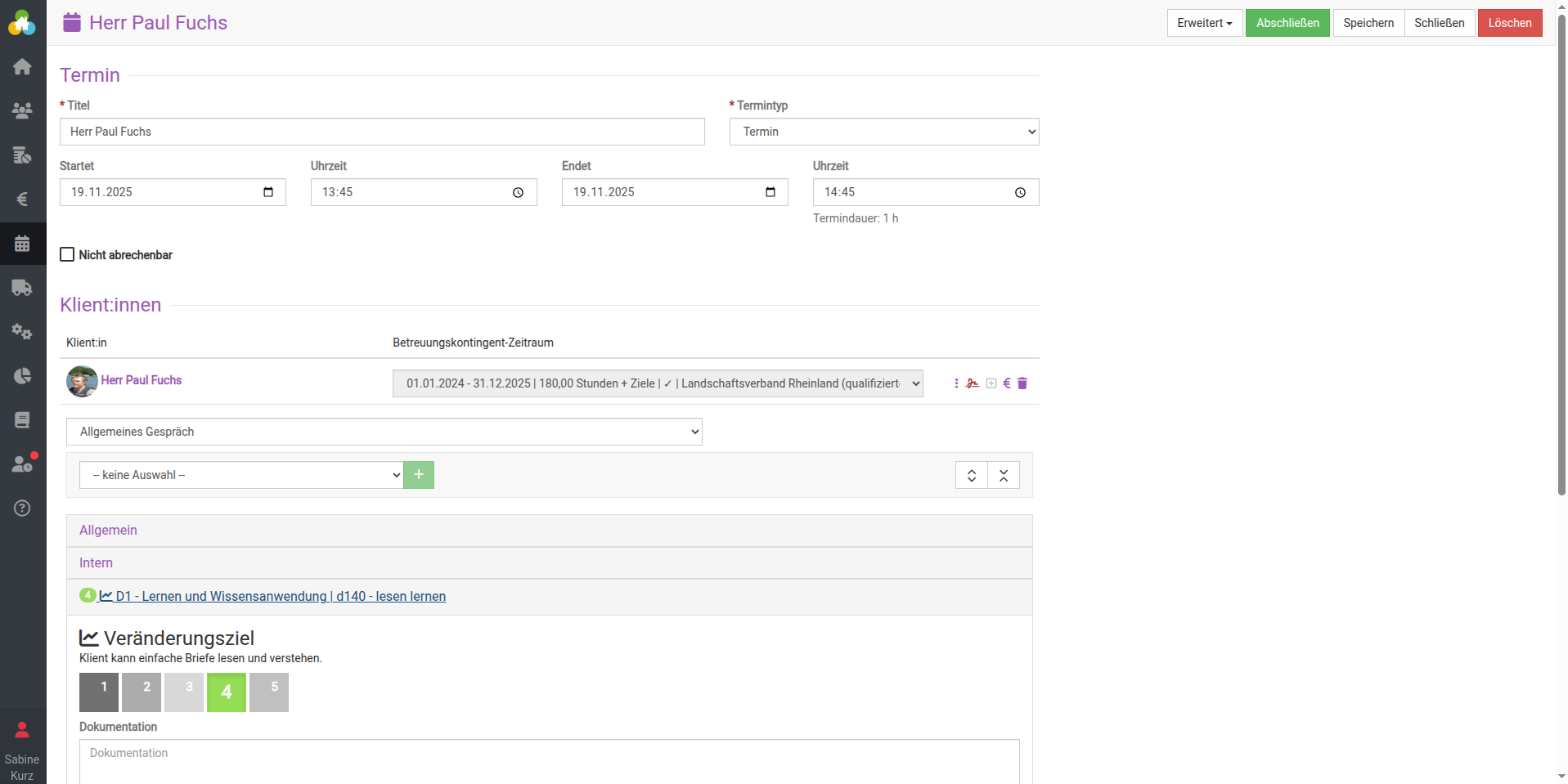Click the green Abschließen button

coord(1287,23)
